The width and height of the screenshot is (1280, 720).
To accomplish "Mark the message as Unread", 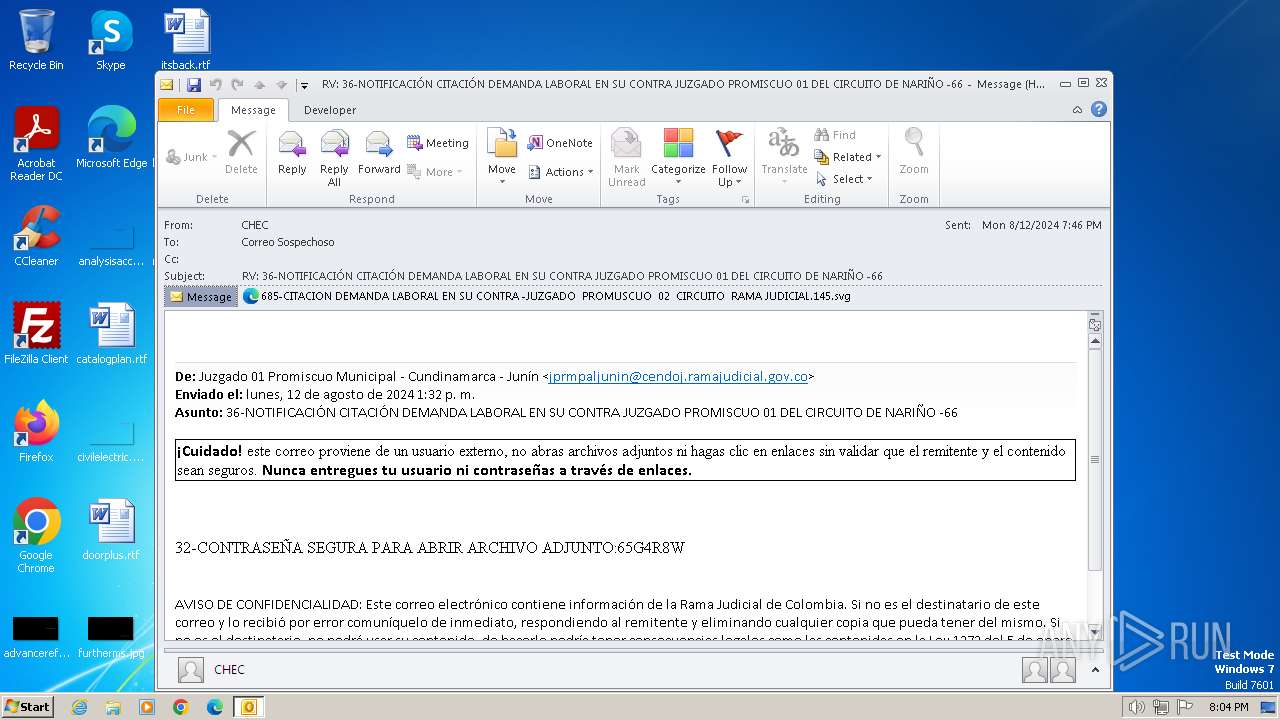I will tap(627, 158).
